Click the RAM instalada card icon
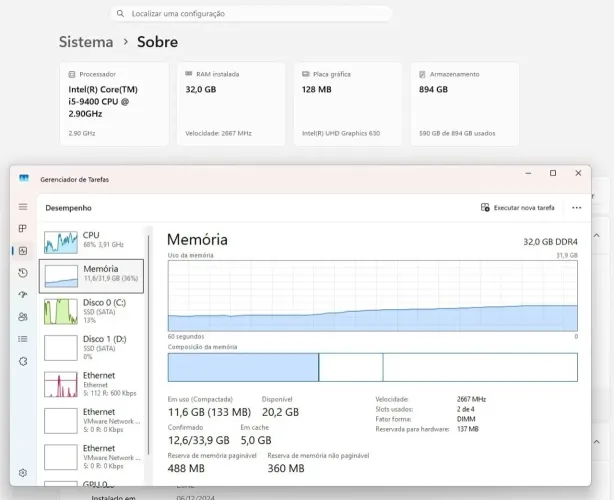 pyautogui.click(x=188, y=74)
